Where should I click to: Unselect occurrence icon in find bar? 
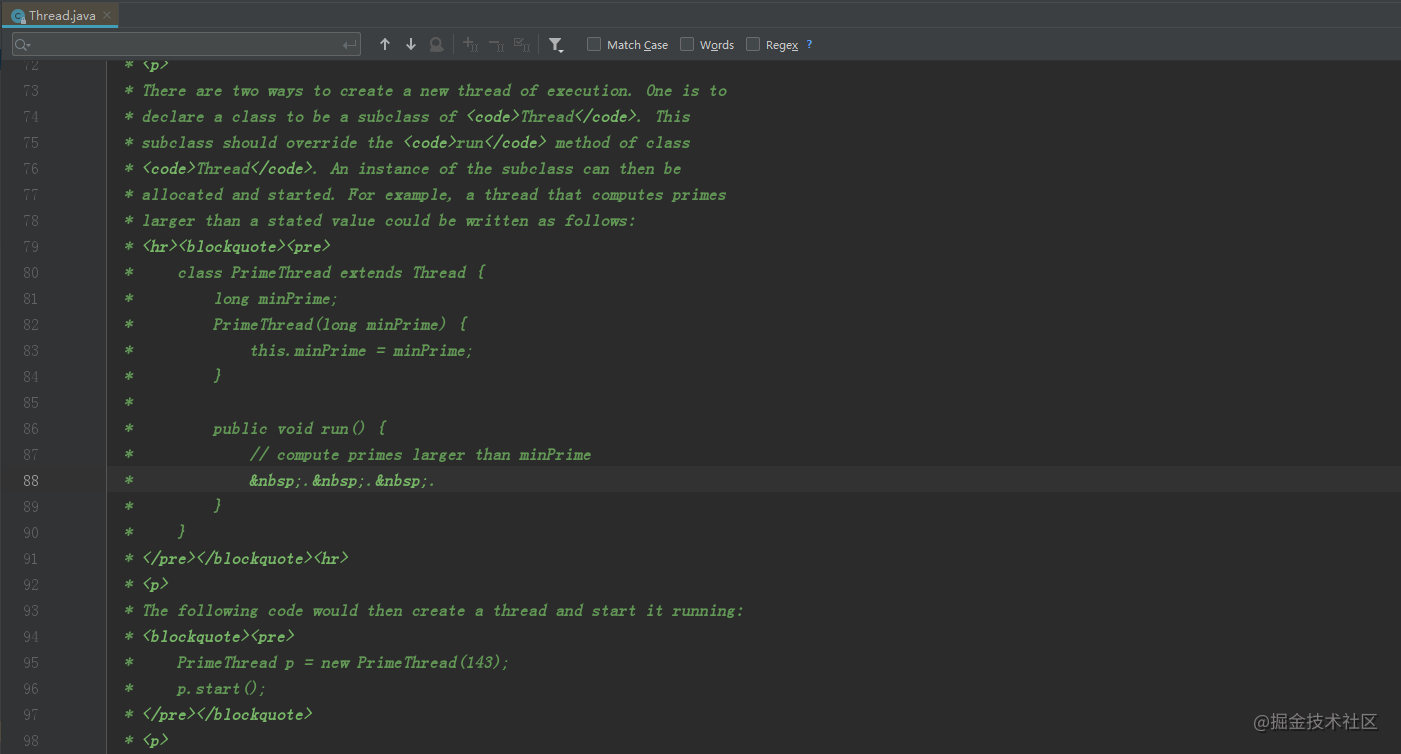[x=496, y=44]
